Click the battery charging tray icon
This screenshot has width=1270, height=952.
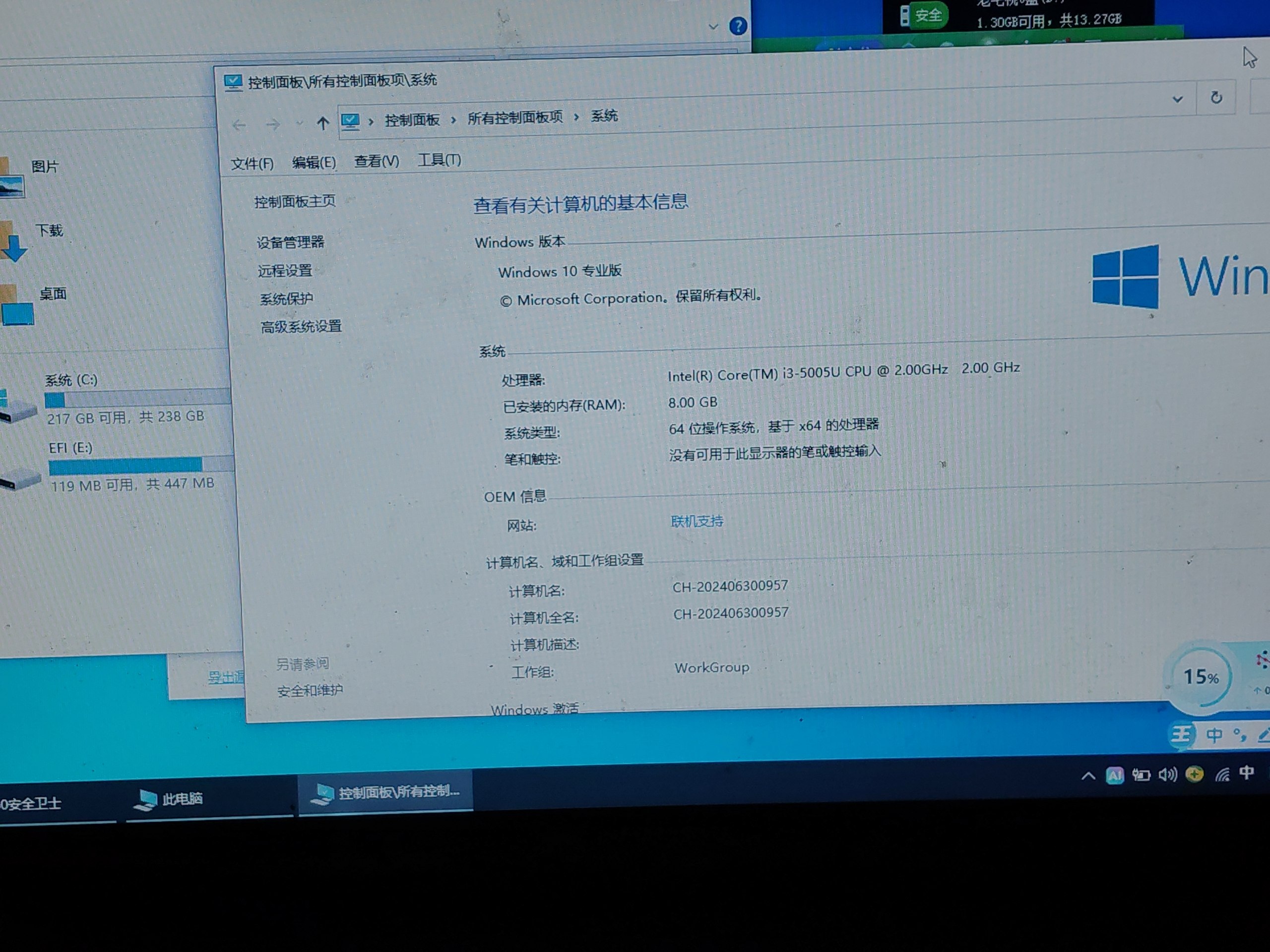tap(1141, 775)
